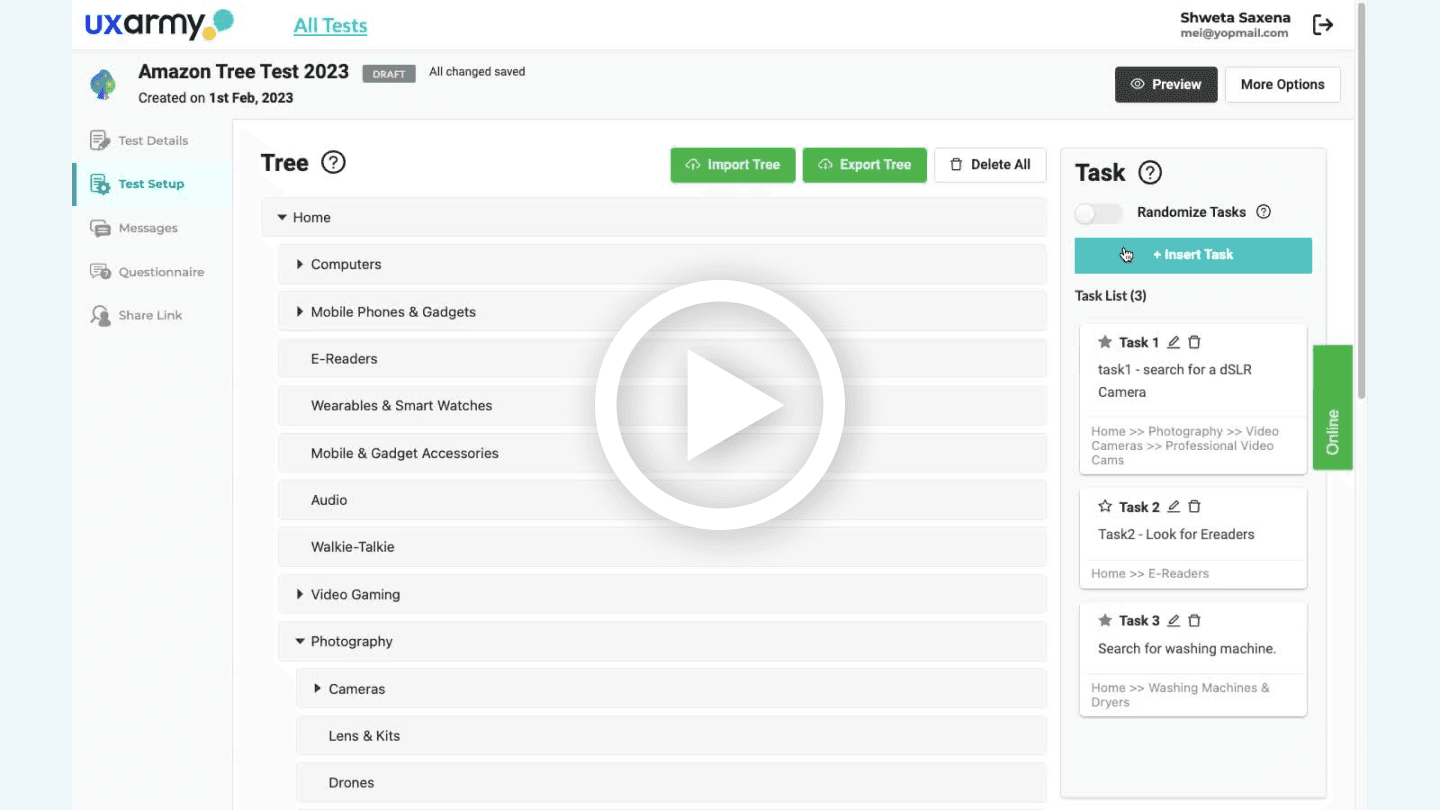The width and height of the screenshot is (1440, 810).
Task: Open the Test Setup section
Action: (153, 184)
